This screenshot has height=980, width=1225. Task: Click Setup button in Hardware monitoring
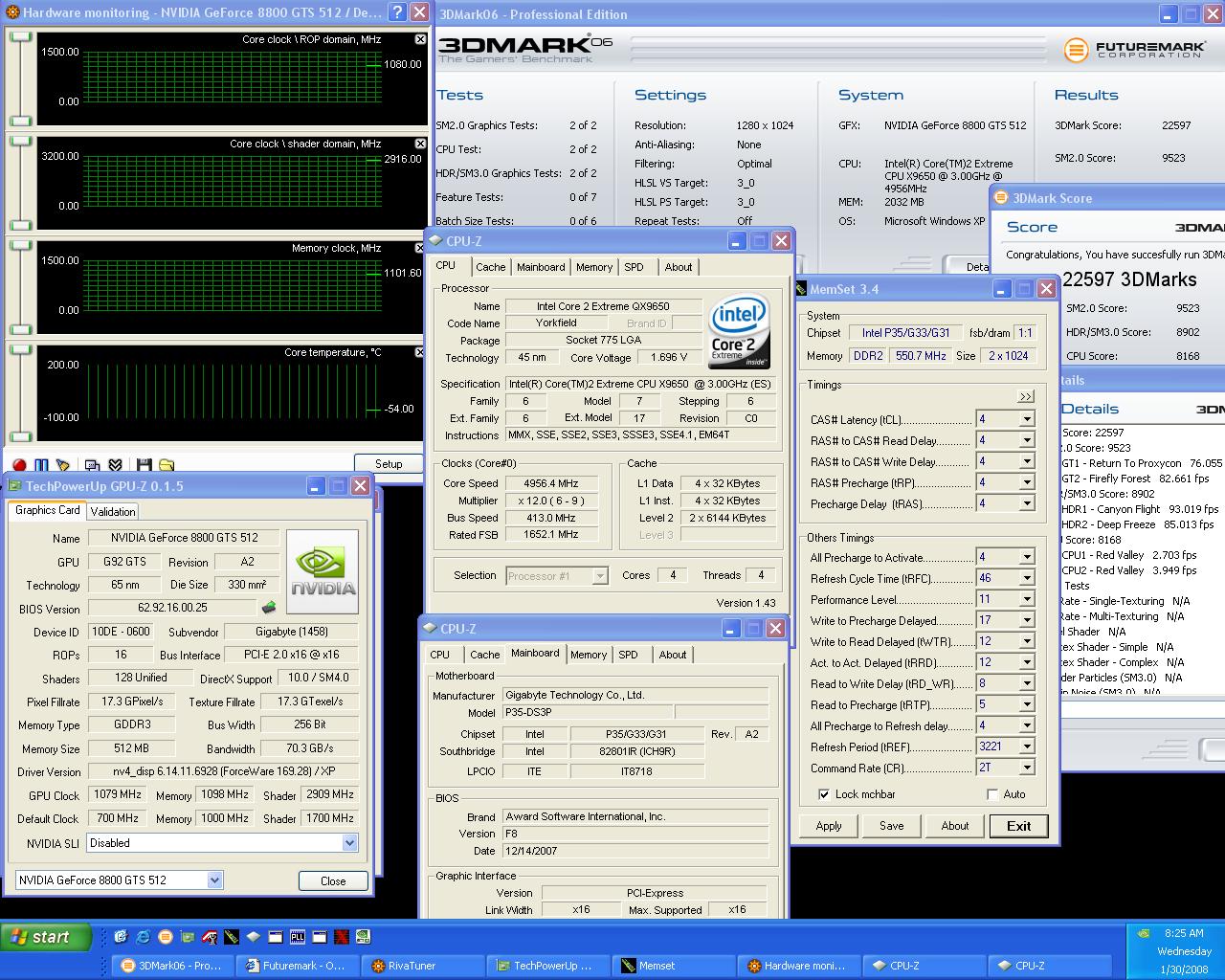pyautogui.click(x=389, y=463)
